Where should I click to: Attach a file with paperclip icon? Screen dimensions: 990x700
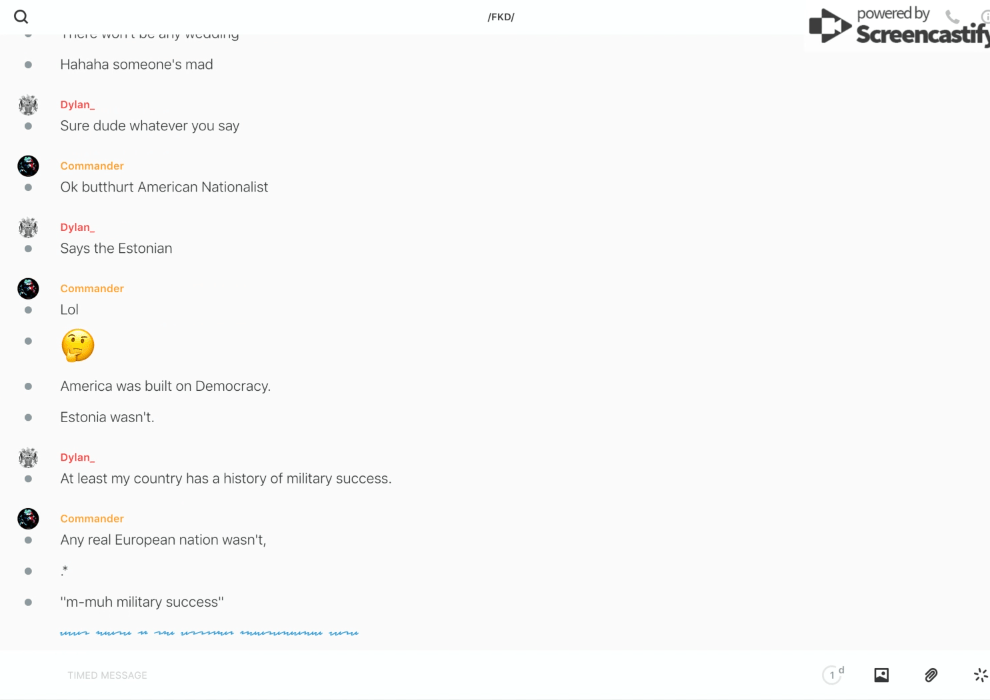(x=931, y=675)
